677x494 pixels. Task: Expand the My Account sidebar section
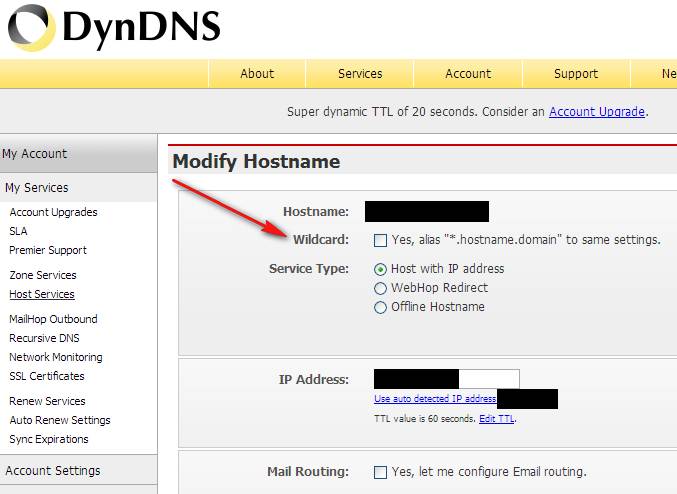[78, 154]
